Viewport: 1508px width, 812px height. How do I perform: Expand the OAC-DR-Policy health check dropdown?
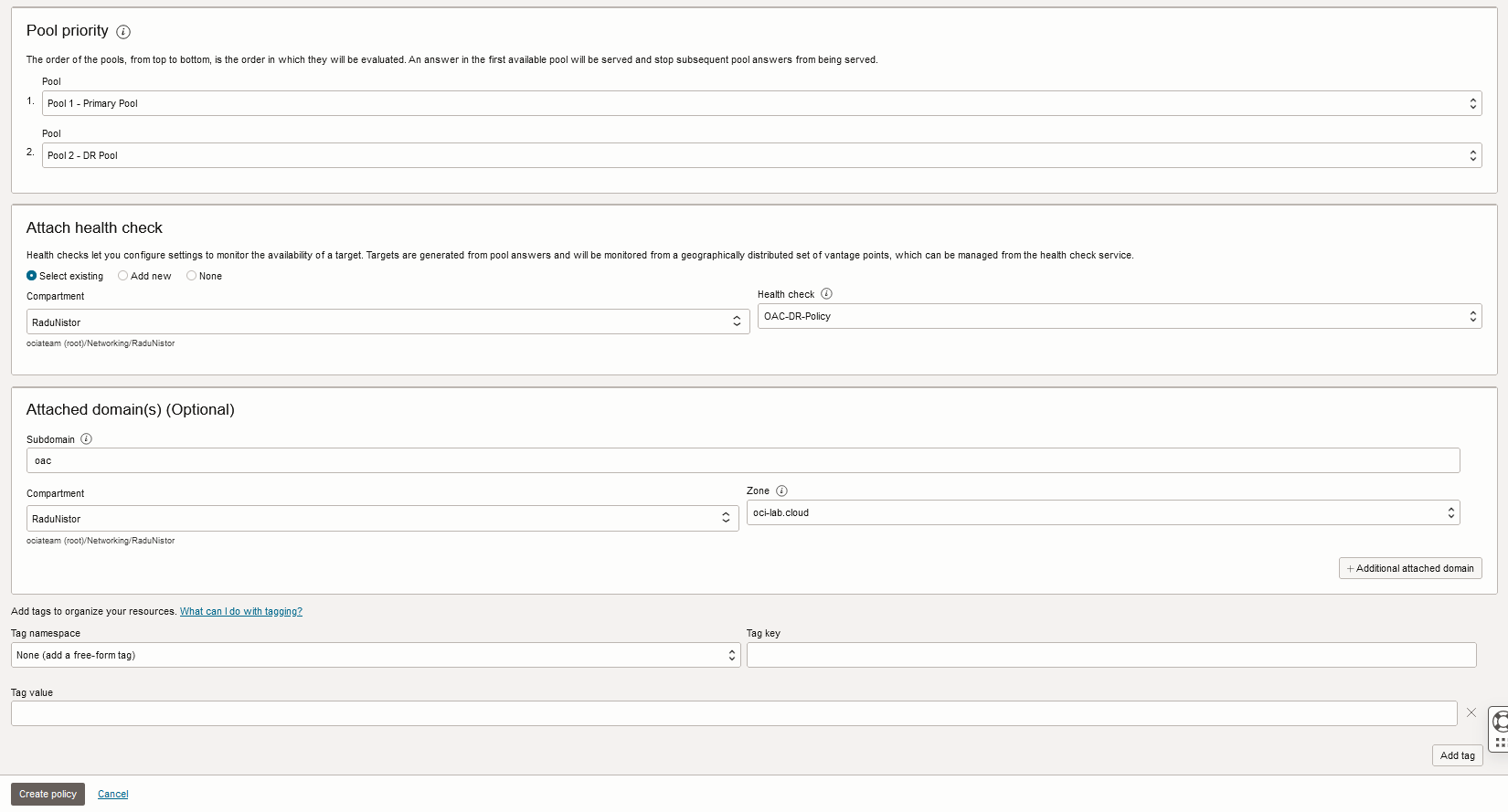[x=1119, y=316]
